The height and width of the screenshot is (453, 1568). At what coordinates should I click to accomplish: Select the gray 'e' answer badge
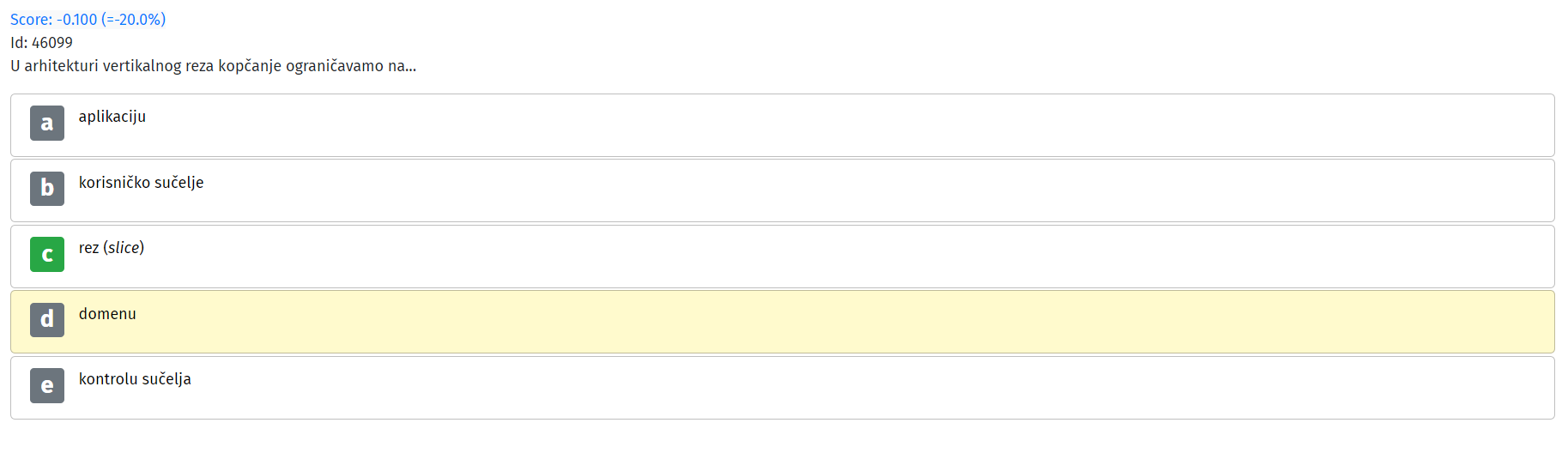47,385
